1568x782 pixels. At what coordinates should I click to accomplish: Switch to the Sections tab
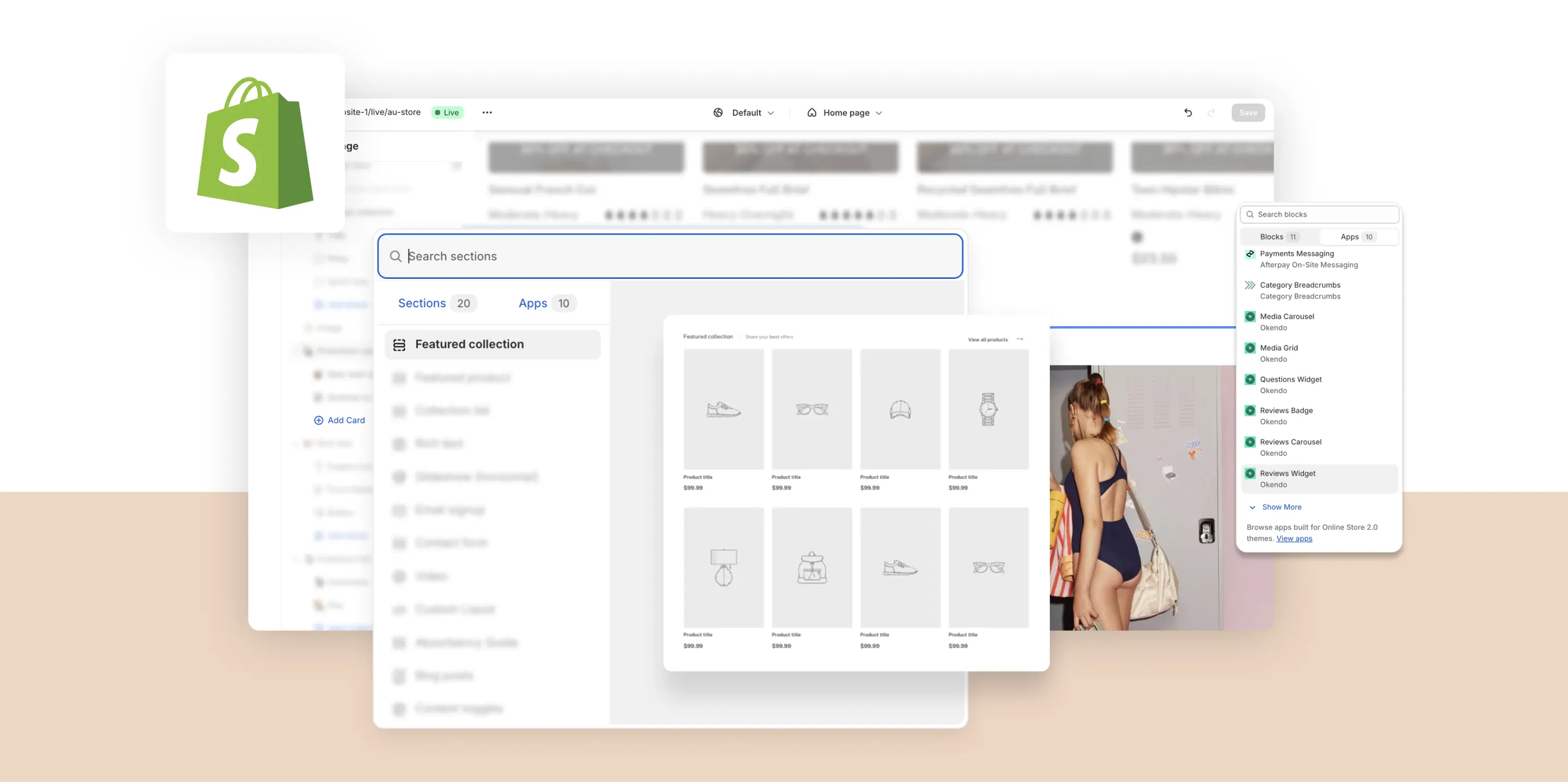[x=437, y=303]
